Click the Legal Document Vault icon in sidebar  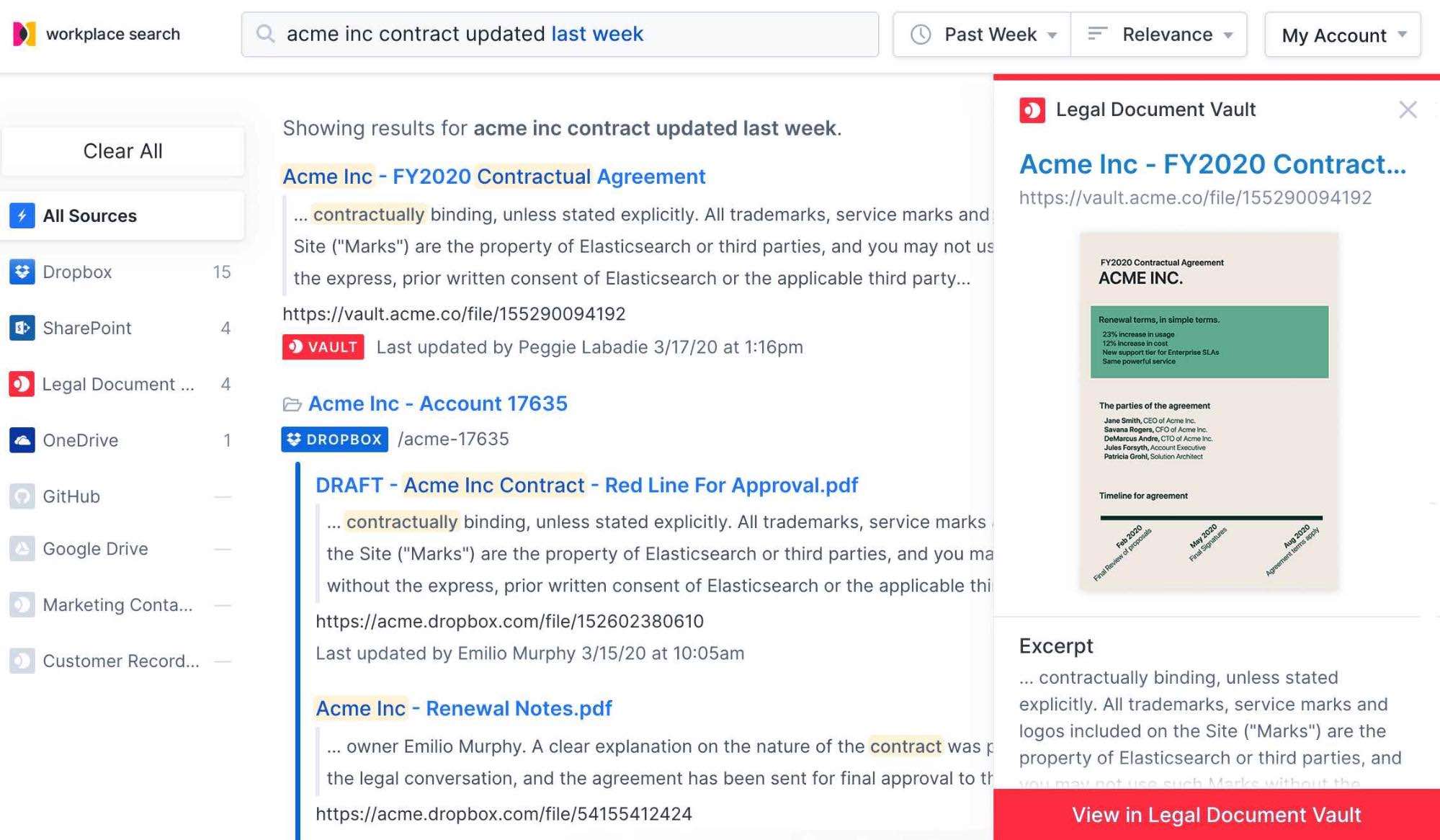pyautogui.click(x=22, y=384)
